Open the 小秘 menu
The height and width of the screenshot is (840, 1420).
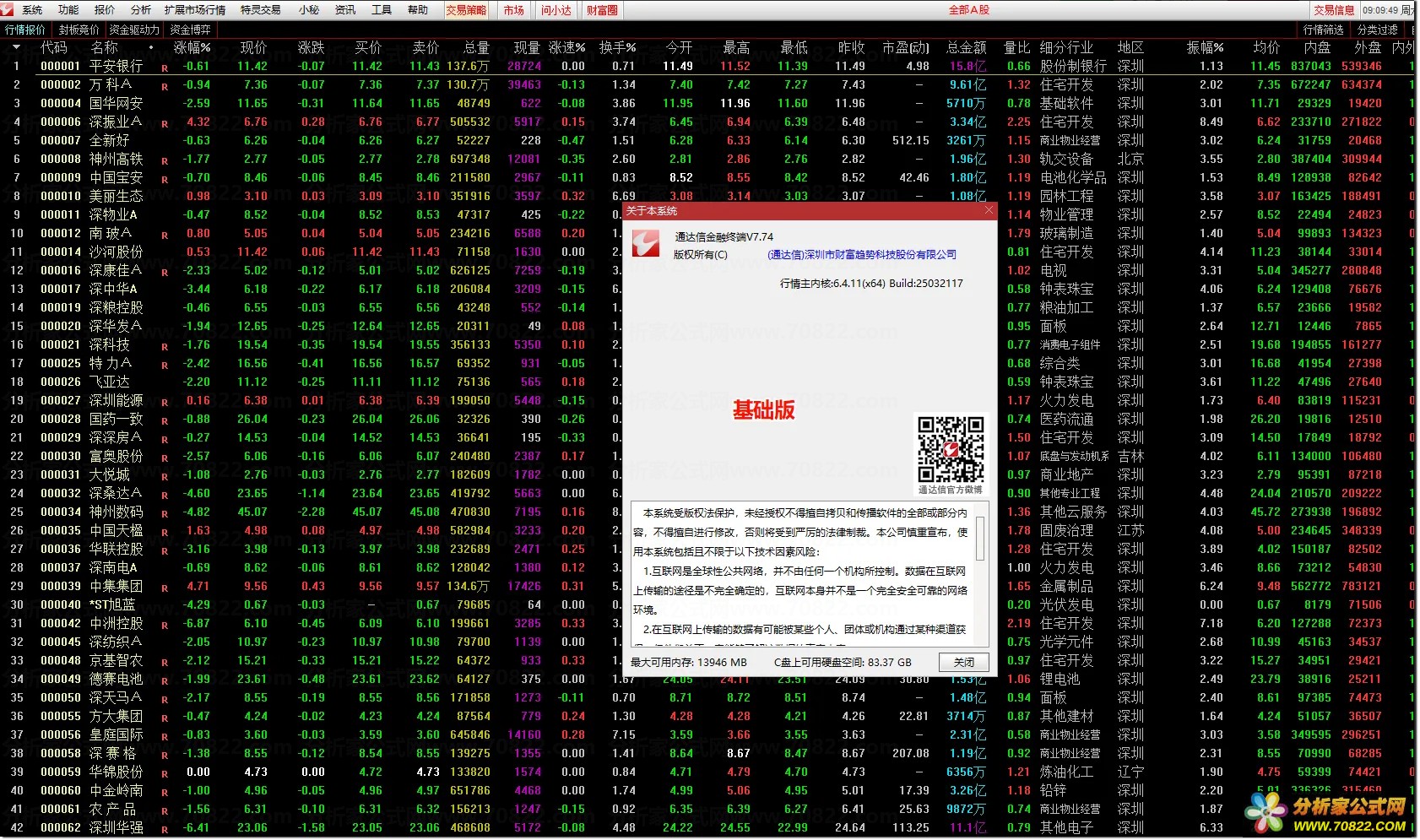(x=309, y=10)
